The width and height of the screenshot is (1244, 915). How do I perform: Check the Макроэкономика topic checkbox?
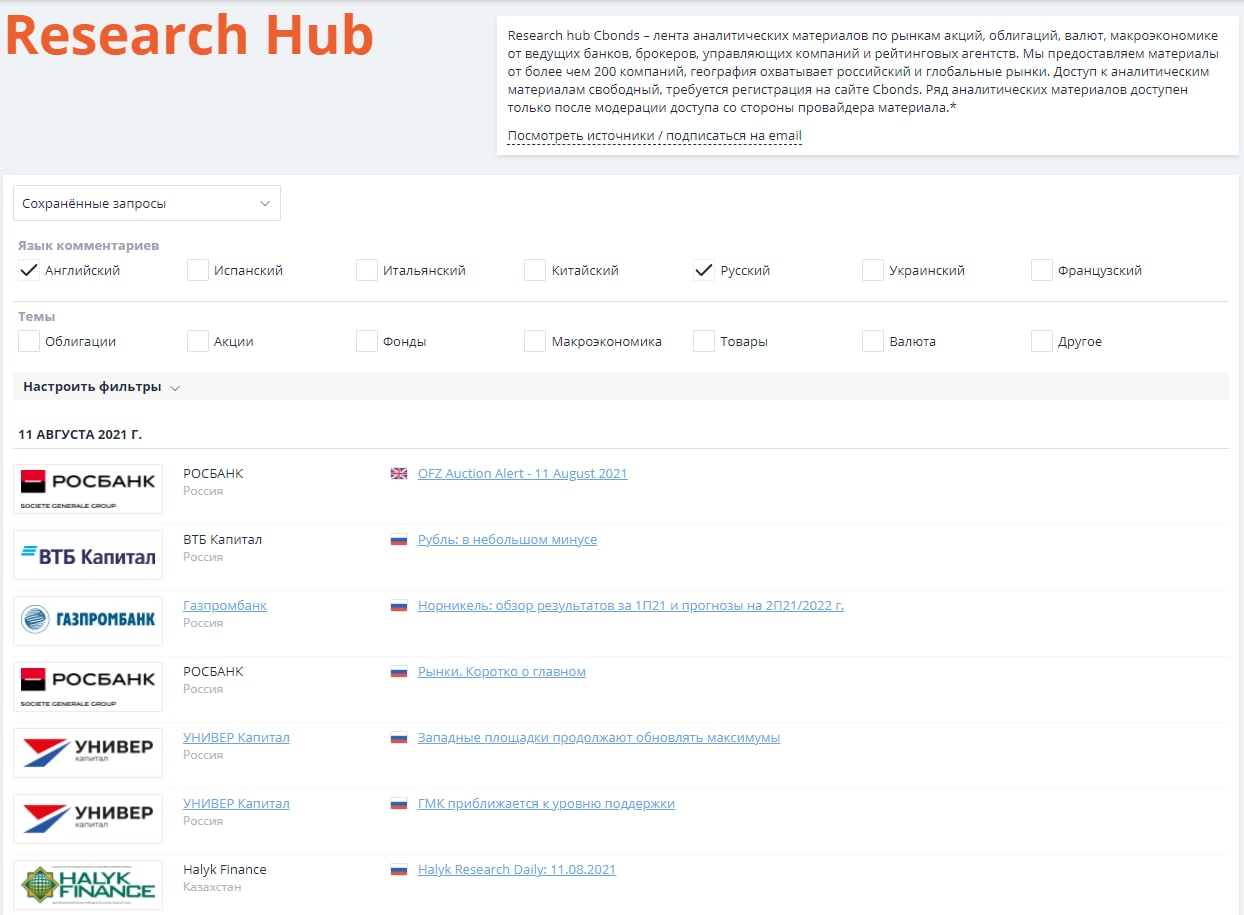[535, 341]
